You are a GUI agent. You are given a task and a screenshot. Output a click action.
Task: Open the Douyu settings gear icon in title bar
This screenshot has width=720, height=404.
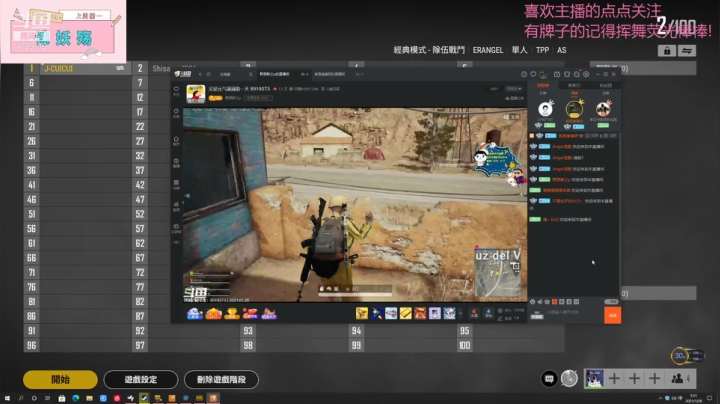coord(586,74)
